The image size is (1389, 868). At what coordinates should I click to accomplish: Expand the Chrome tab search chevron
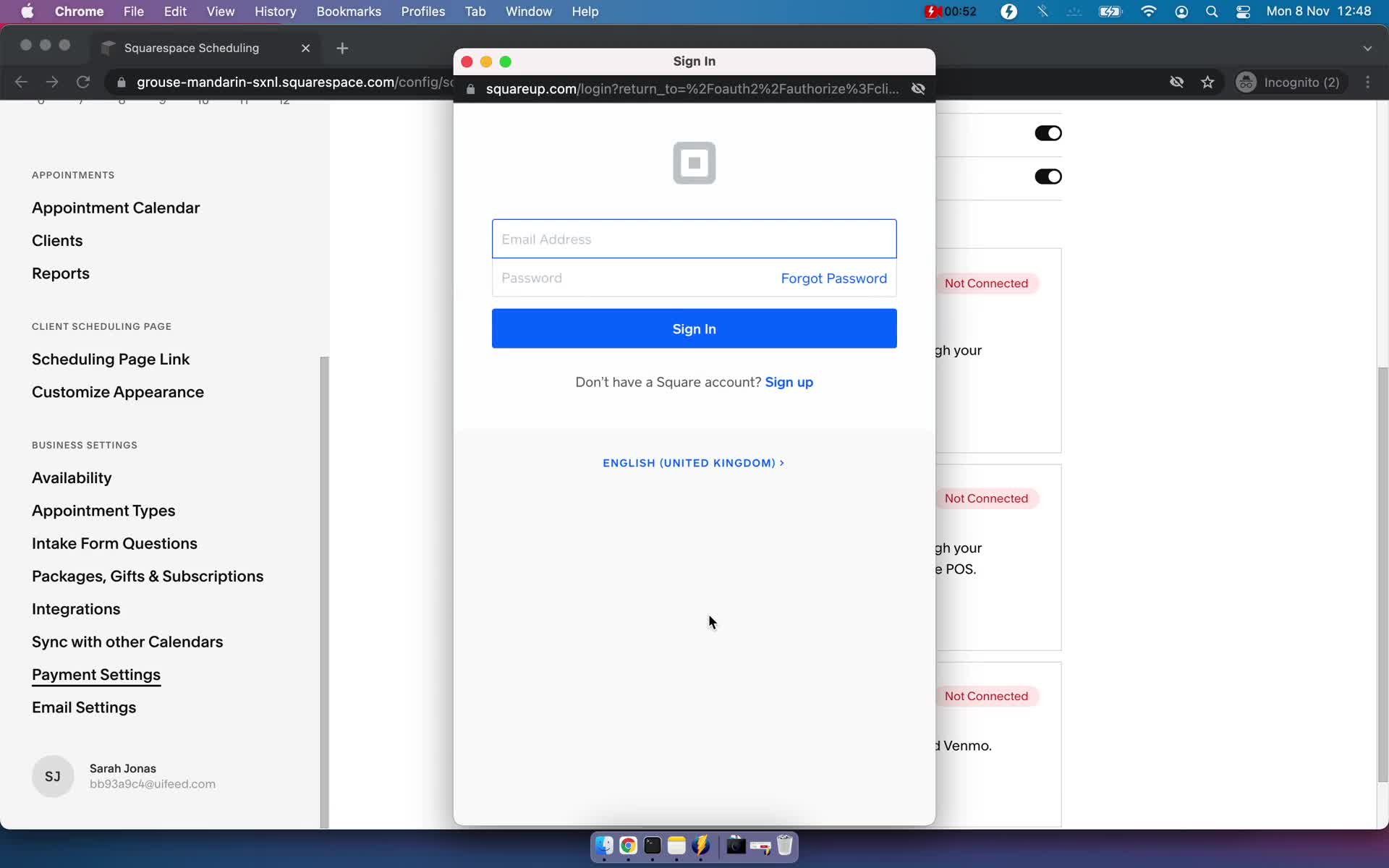[1367, 48]
